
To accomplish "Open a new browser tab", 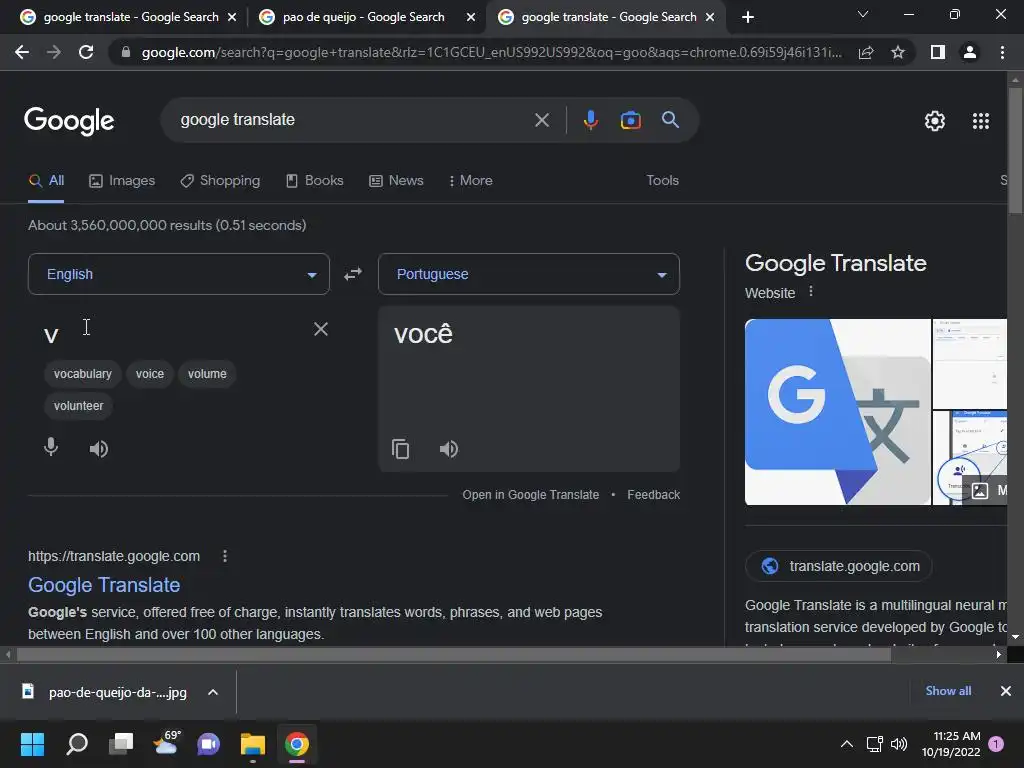I will click(x=748, y=17).
